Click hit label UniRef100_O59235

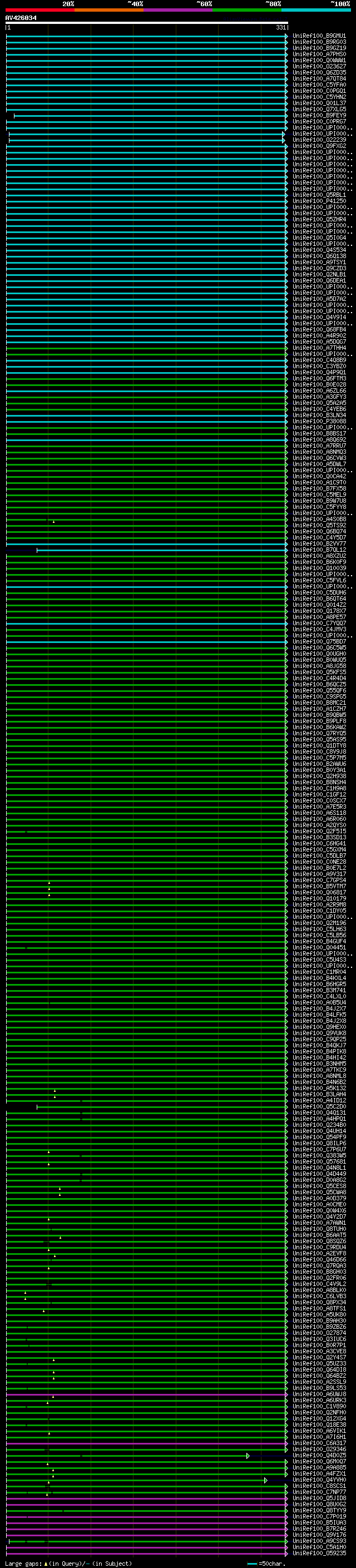coord(319,1553)
